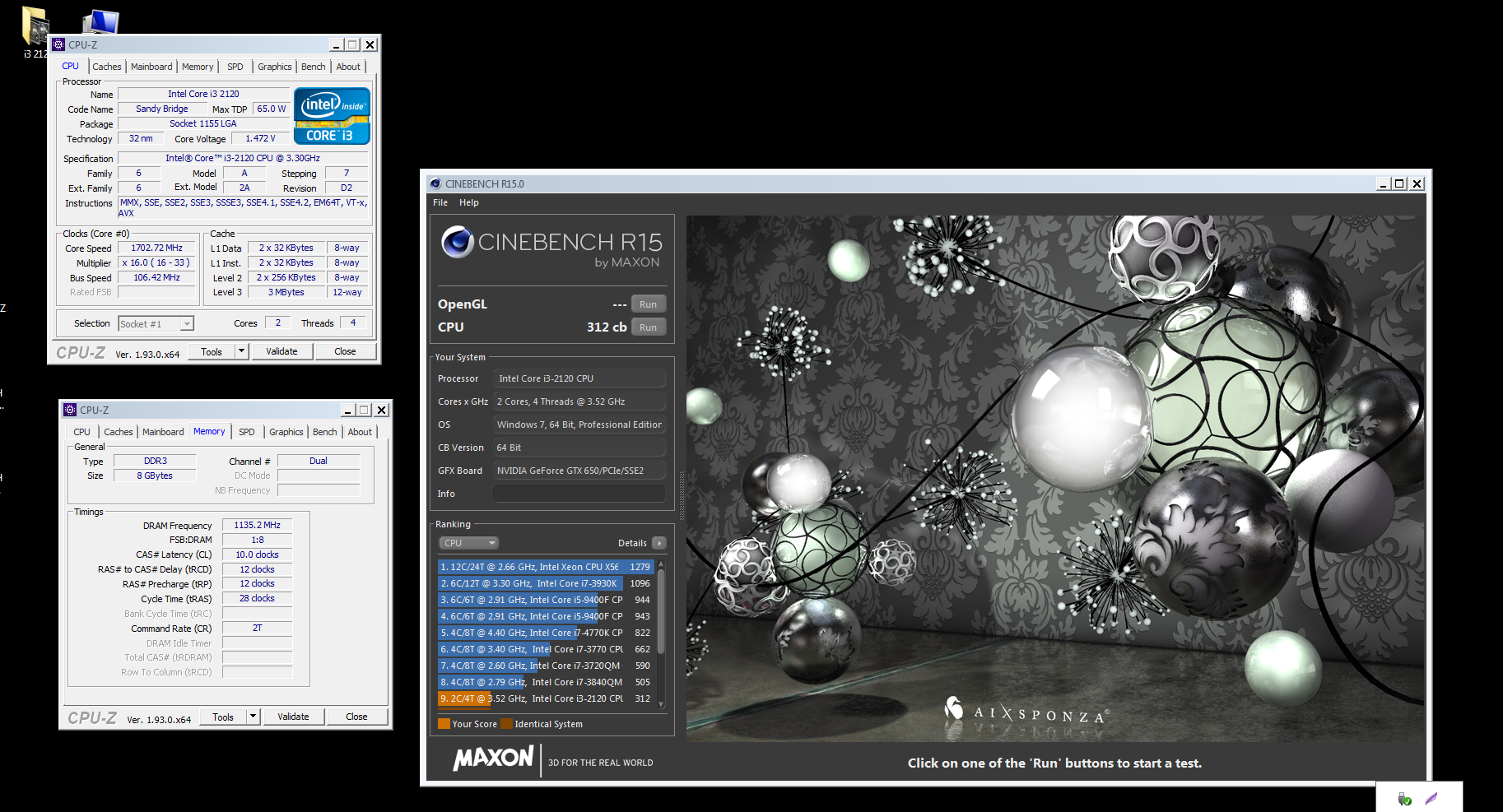This screenshot has width=1503, height=812.
Task: Click Validate in bottom CPU-Z window
Action: 294,717
